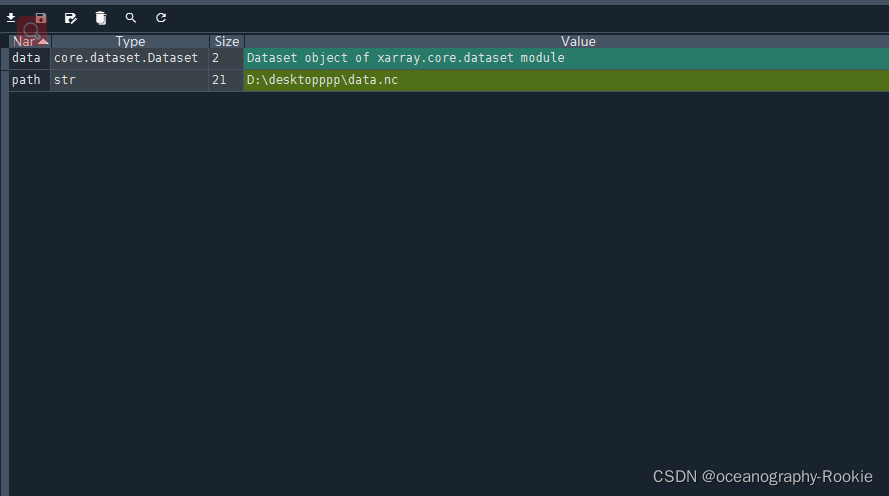
Task: Open the search variables magnifier icon
Action: [130, 18]
